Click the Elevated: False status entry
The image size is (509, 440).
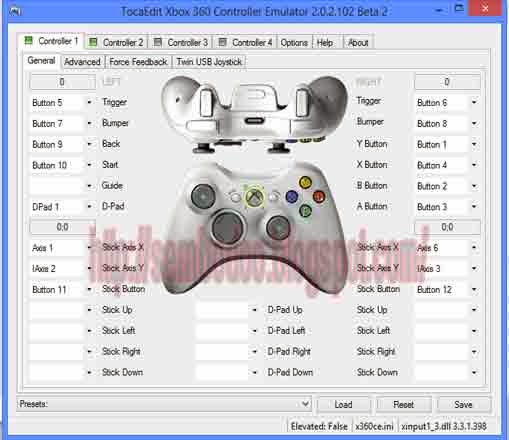319,426
